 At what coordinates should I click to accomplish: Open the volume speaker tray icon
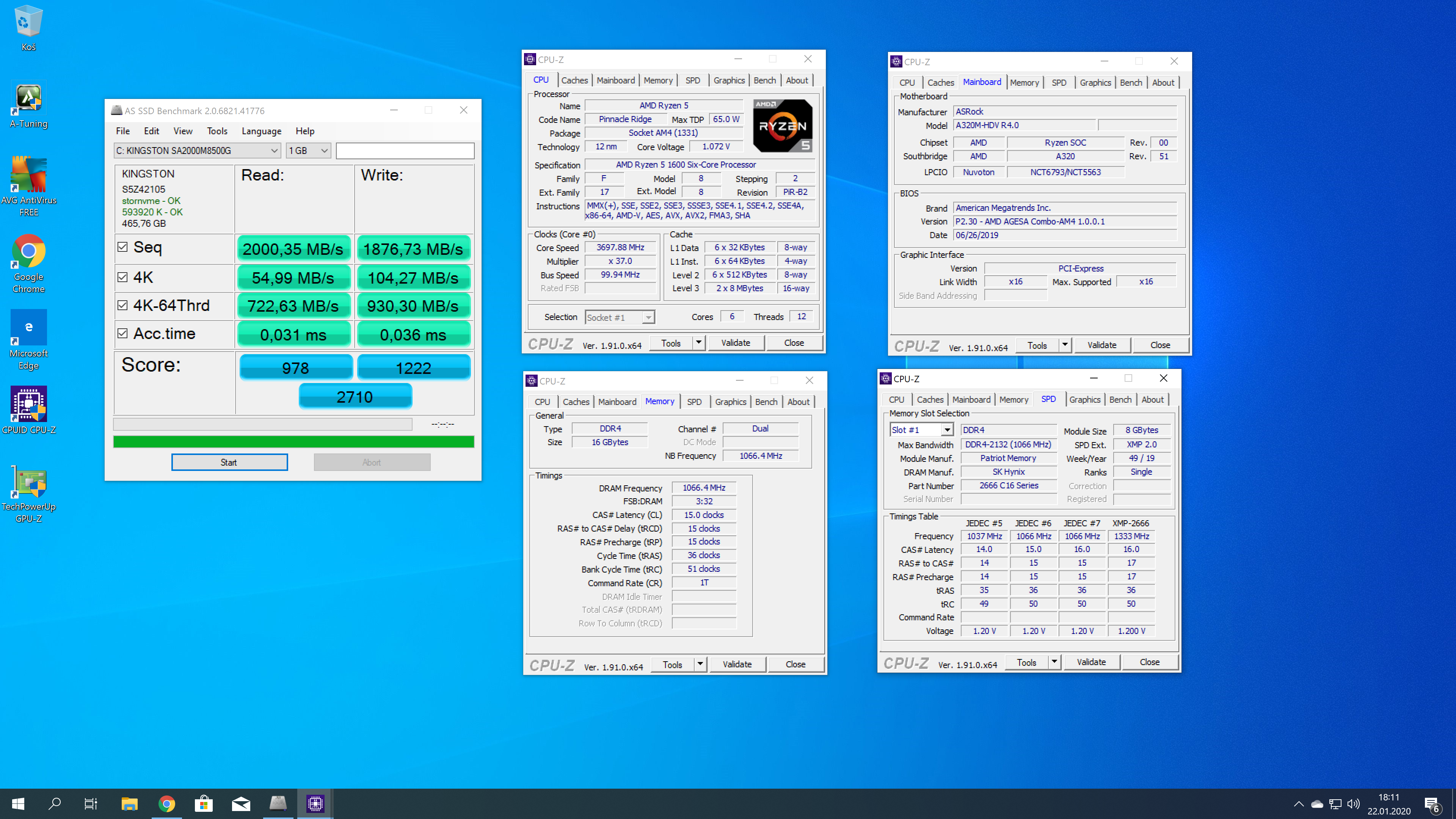point(1354,804)
